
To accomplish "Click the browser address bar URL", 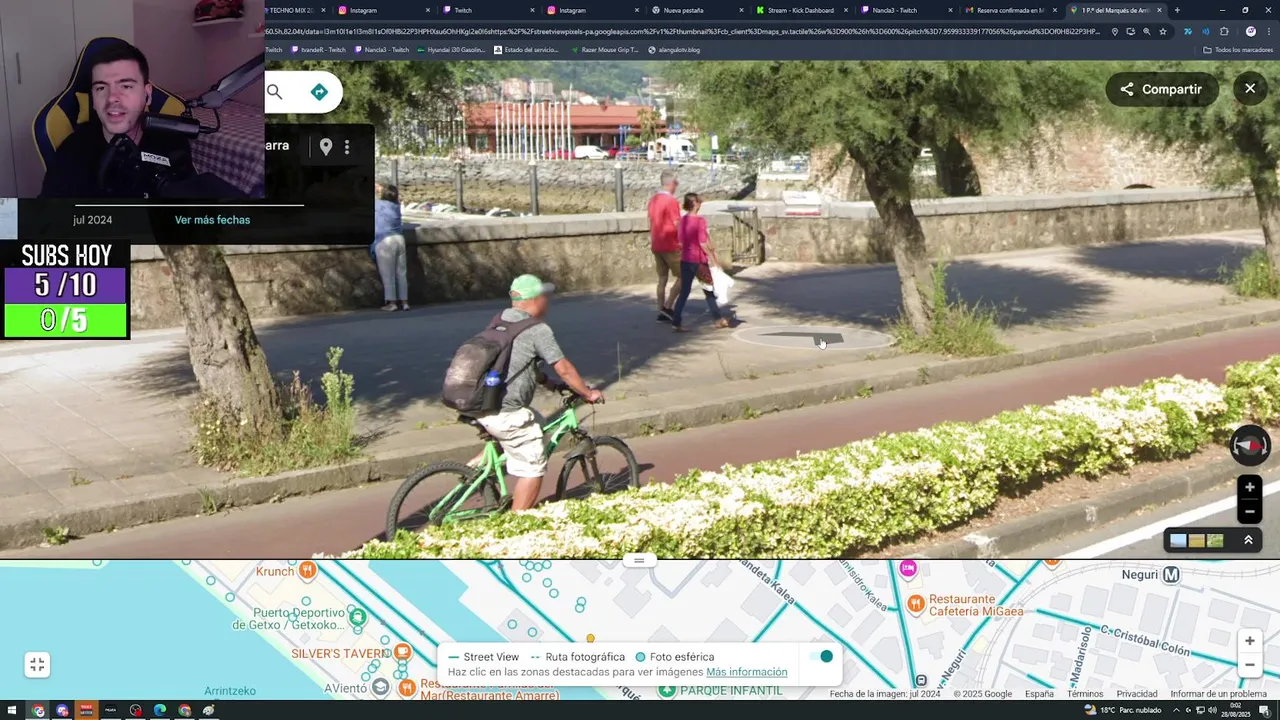I will point(683,32).
